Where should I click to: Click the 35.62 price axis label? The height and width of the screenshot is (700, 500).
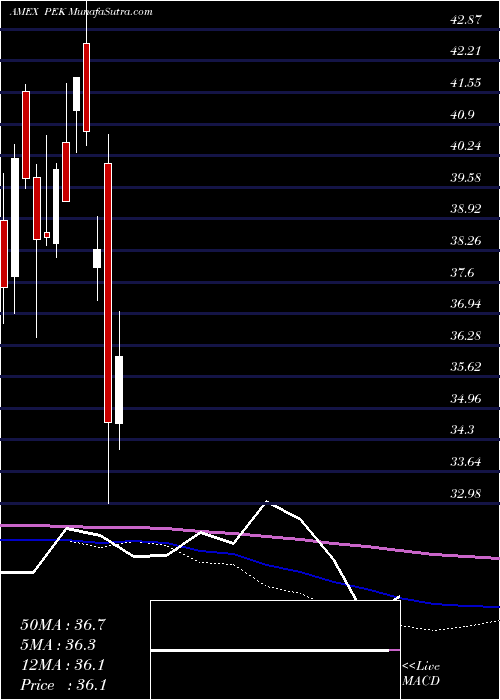(x=466, y=367)
